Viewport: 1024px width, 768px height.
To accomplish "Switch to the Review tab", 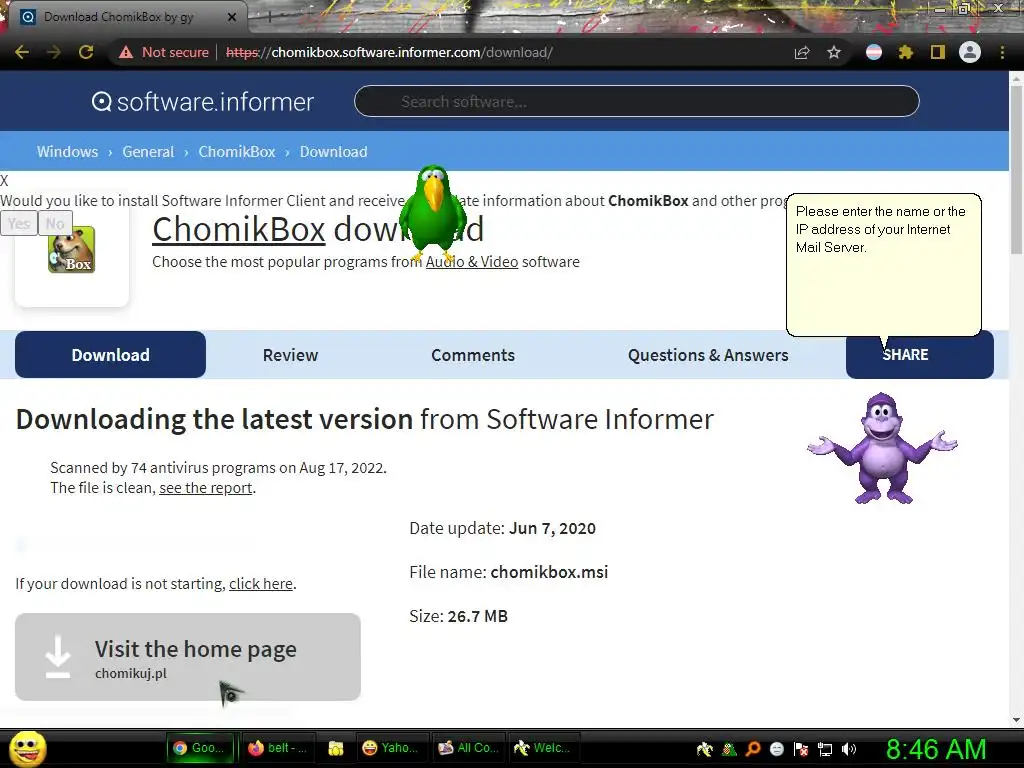I will point(291,355).
